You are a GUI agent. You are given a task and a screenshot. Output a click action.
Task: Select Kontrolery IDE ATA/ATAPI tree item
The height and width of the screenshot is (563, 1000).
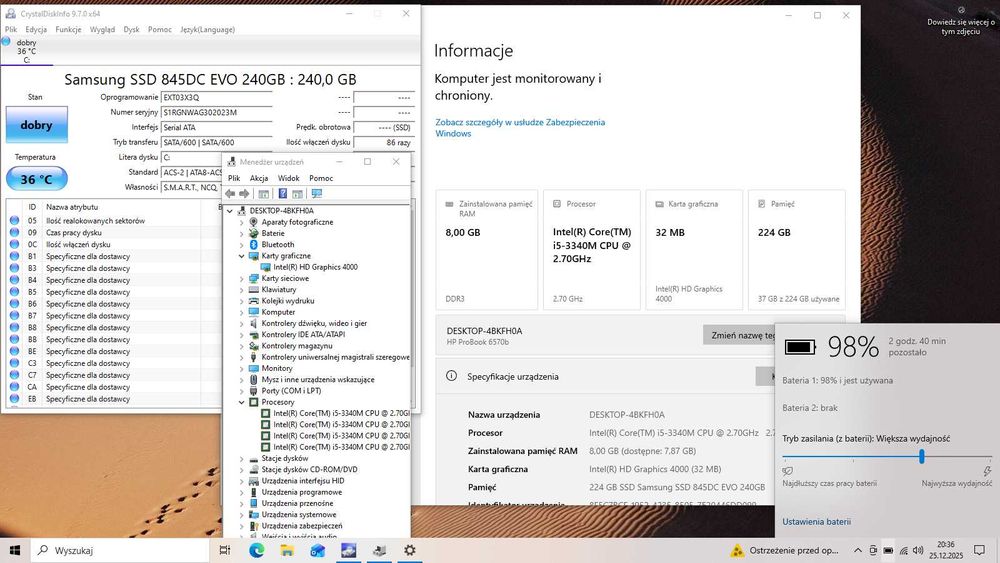[303, 335]
